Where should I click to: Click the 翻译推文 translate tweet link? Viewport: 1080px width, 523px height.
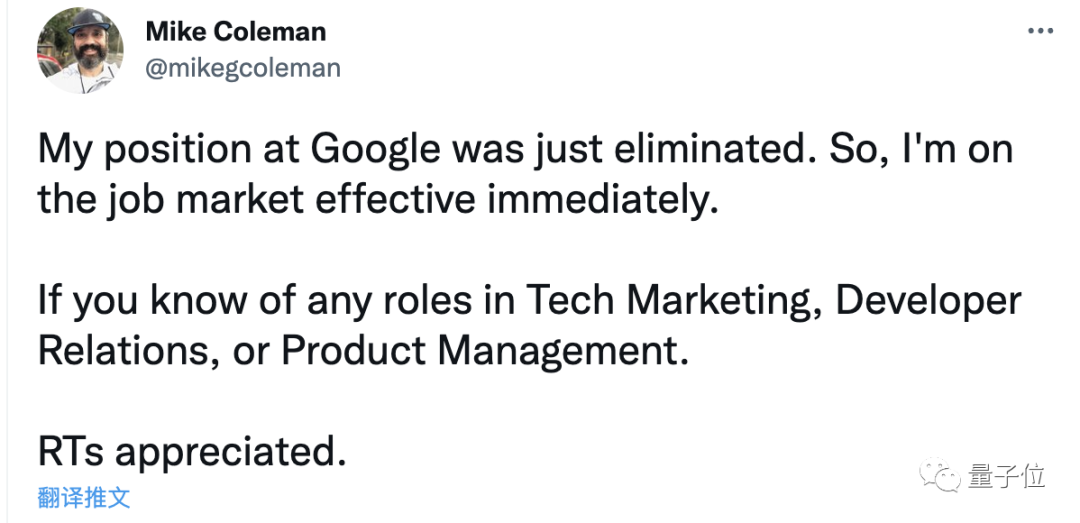click(x=84, y=497)
